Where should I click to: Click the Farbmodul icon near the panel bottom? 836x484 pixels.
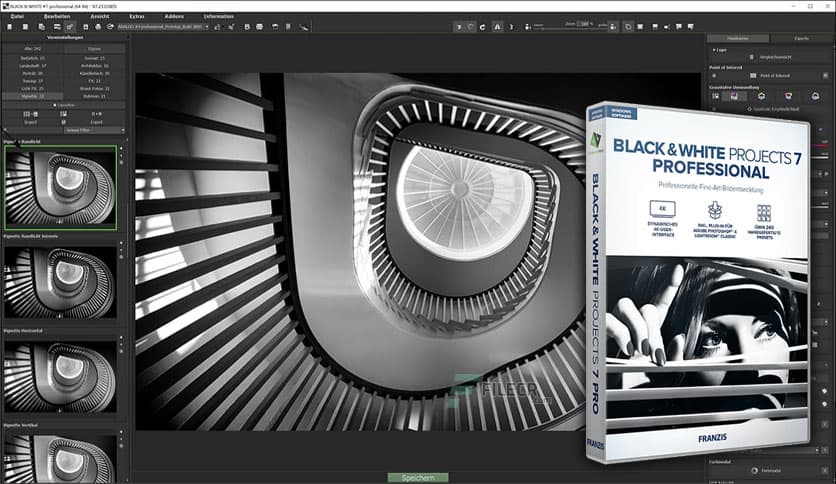[754, 471]
